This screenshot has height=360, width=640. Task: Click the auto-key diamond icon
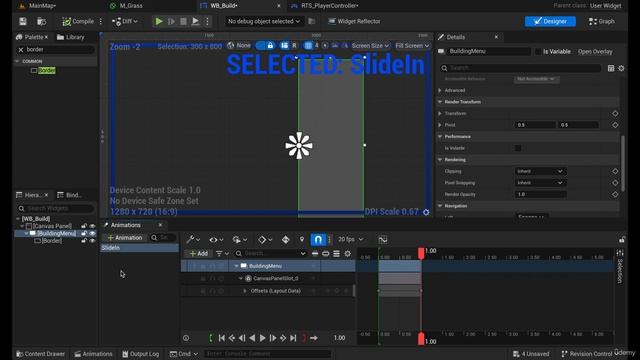(x=286, y=240)
